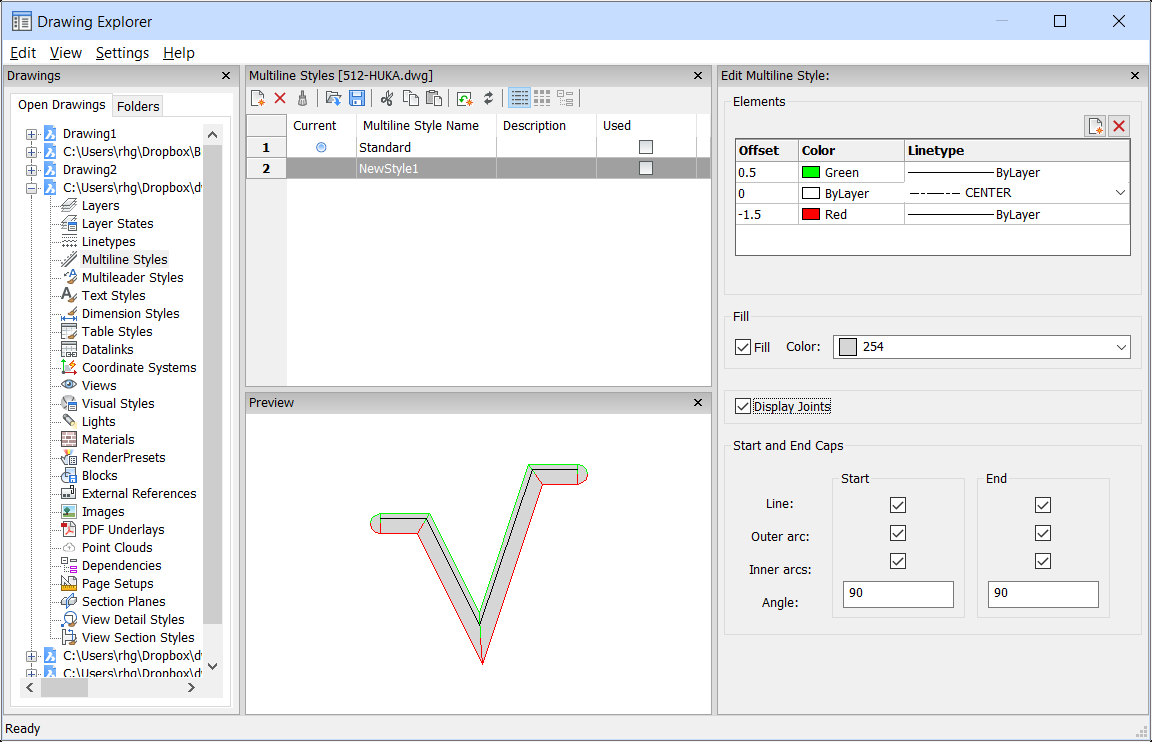
Task: Click the red Delete icon in styles toolbar
Action: (x=280, y=98)
